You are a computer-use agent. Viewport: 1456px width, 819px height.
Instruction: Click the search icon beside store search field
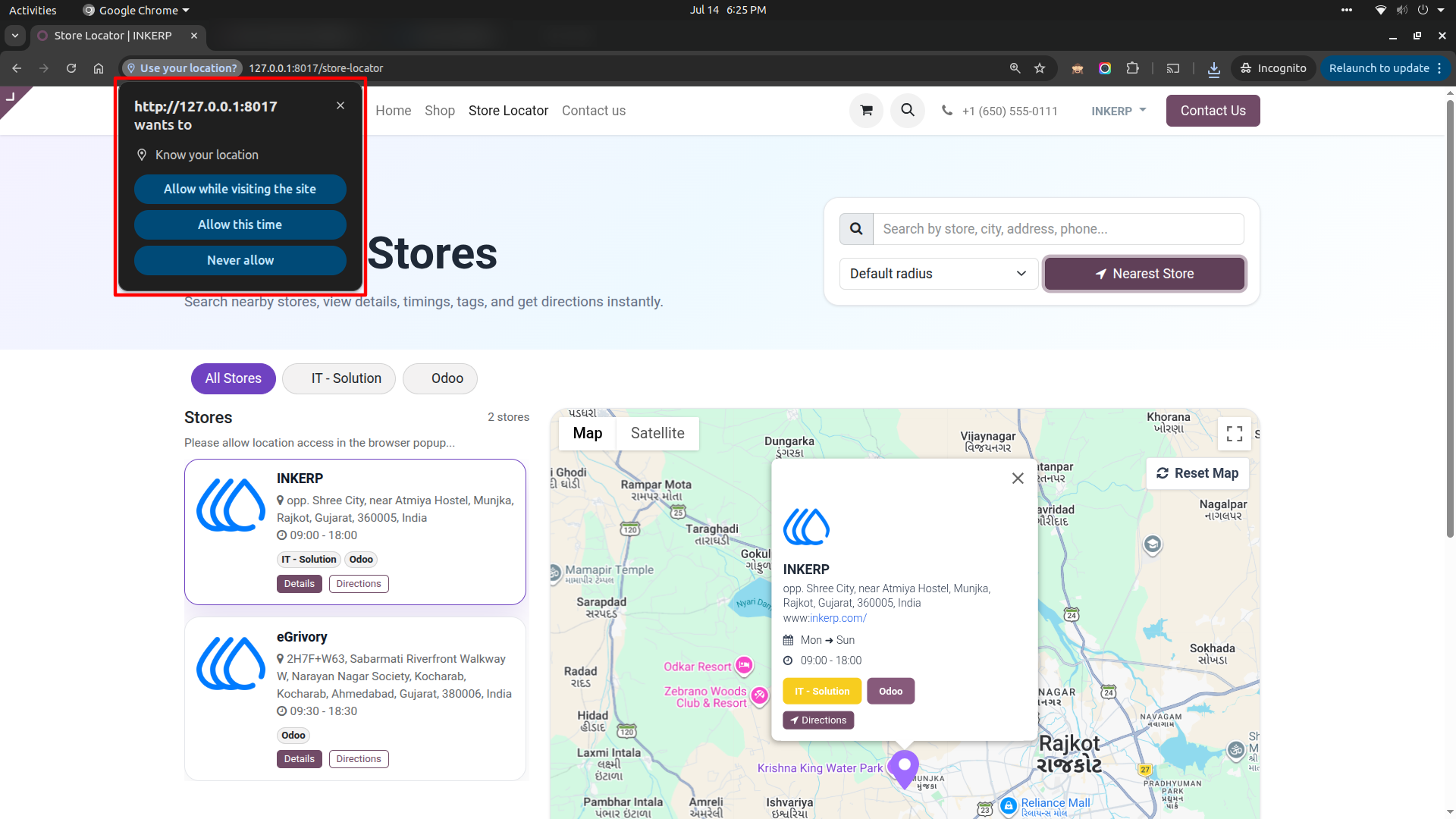[x=856, y=229]
